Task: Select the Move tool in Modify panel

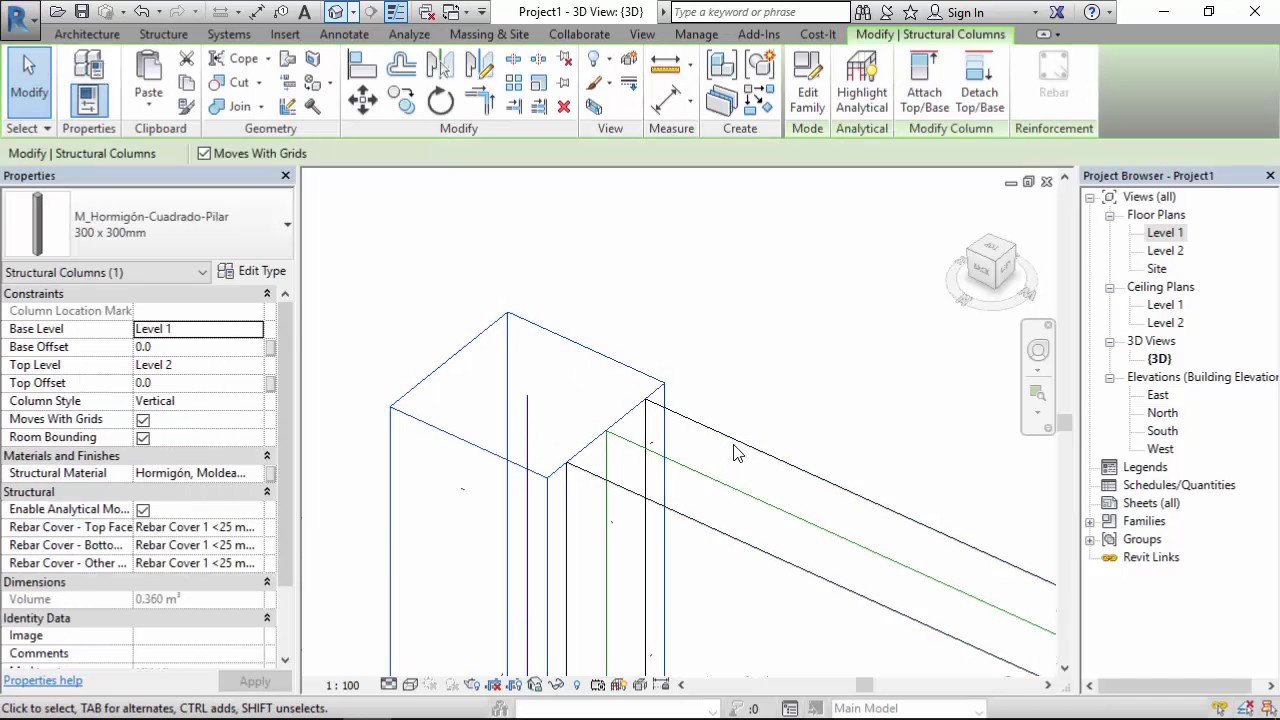Action: [362, 101]
